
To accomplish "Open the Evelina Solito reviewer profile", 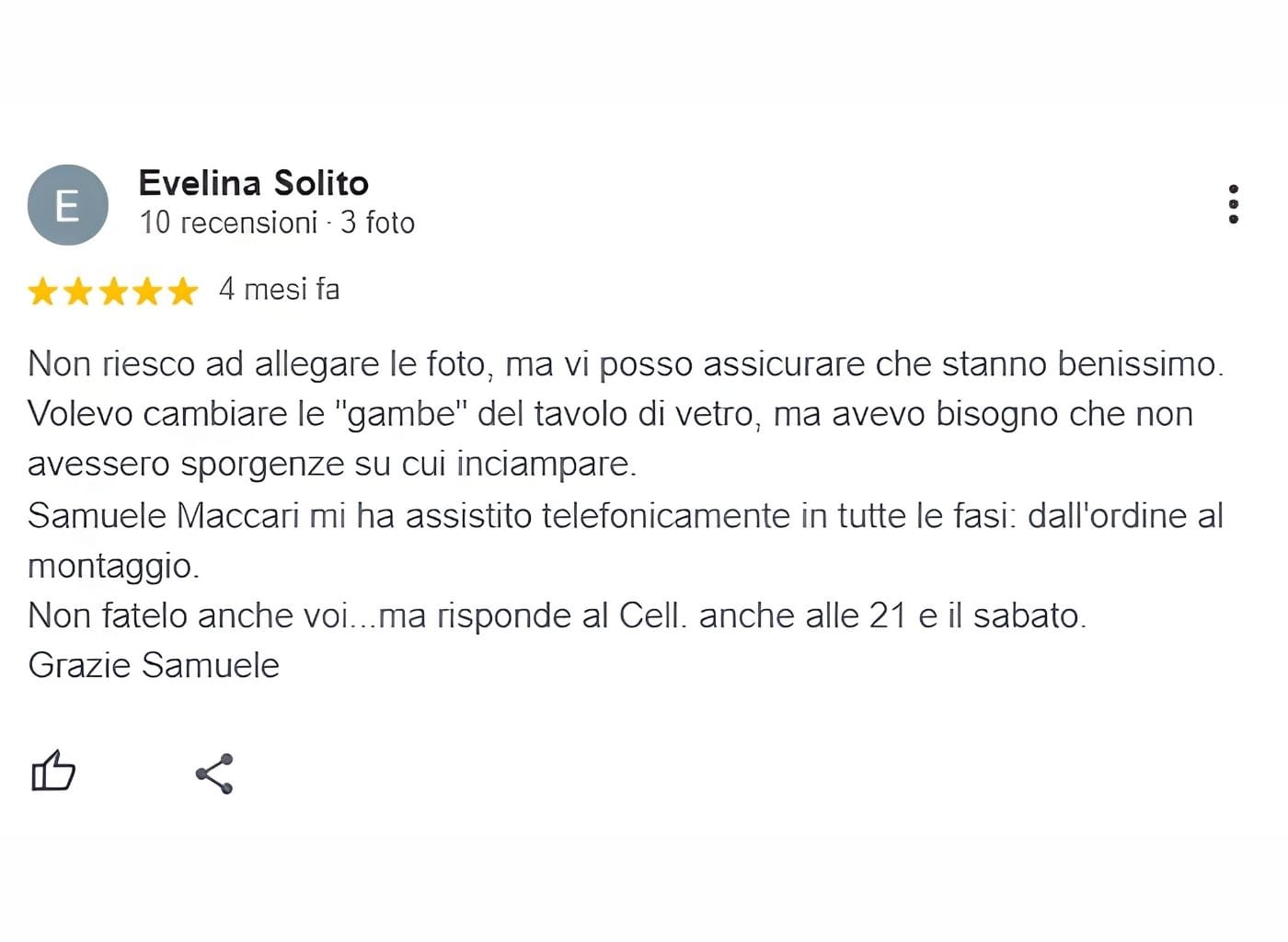I will (253, 183).
